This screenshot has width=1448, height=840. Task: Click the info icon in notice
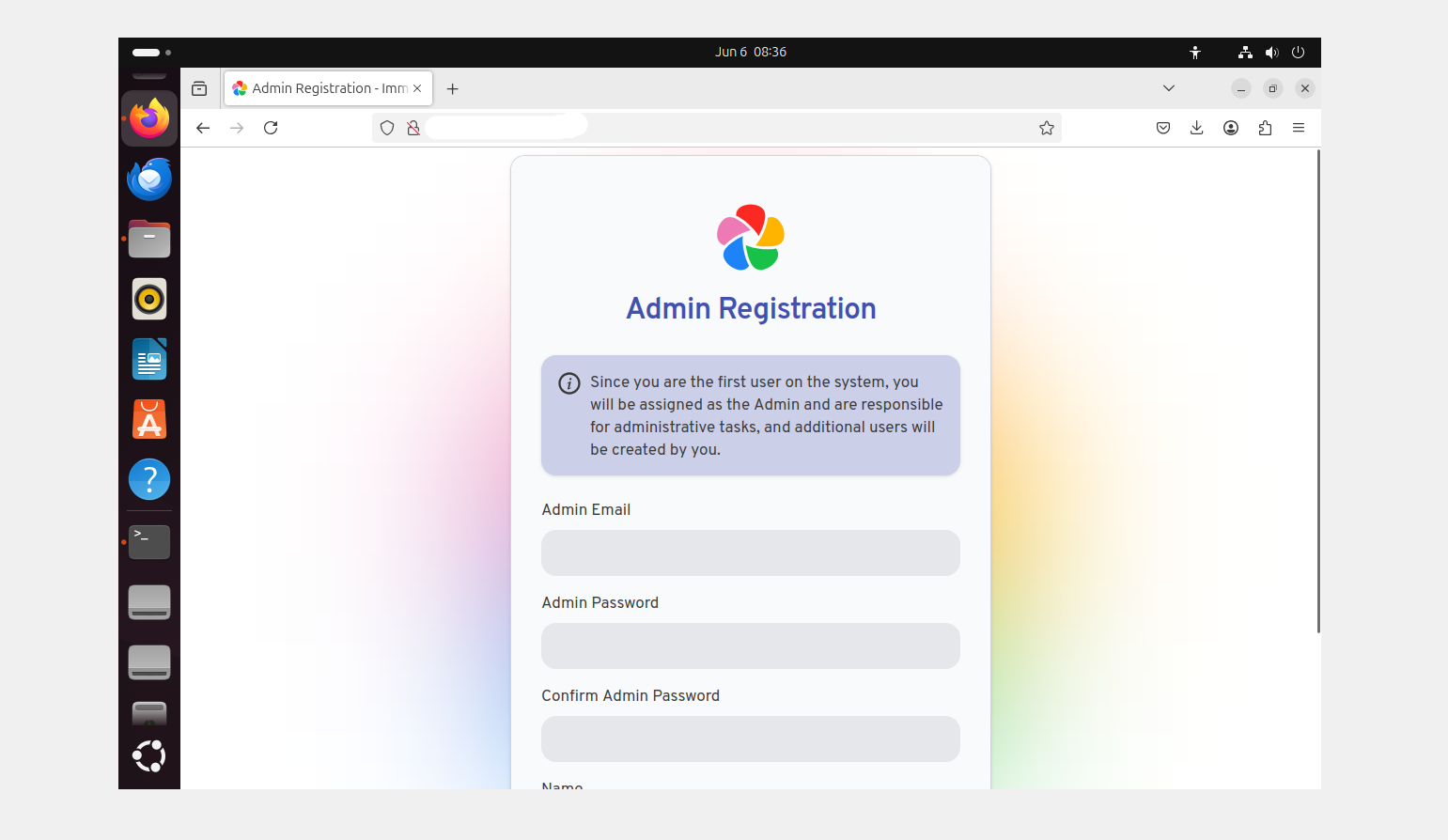click(x=569, y=383)
